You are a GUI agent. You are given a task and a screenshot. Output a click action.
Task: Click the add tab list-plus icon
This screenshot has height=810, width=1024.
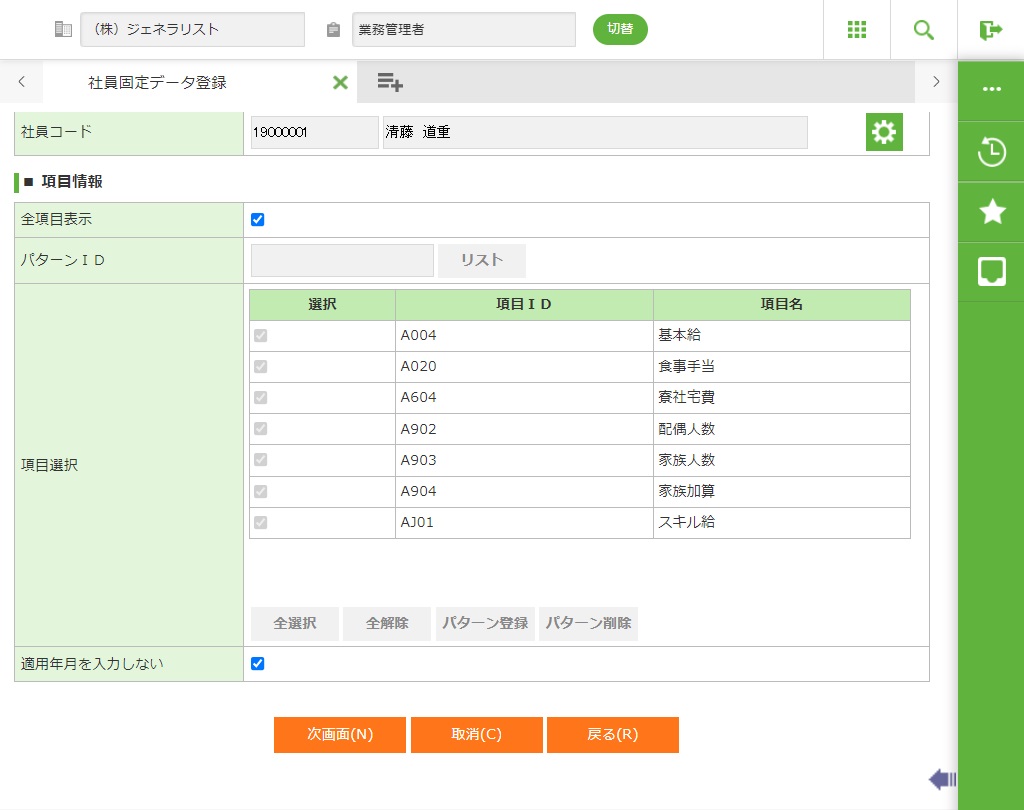click(x=390, y=83)
